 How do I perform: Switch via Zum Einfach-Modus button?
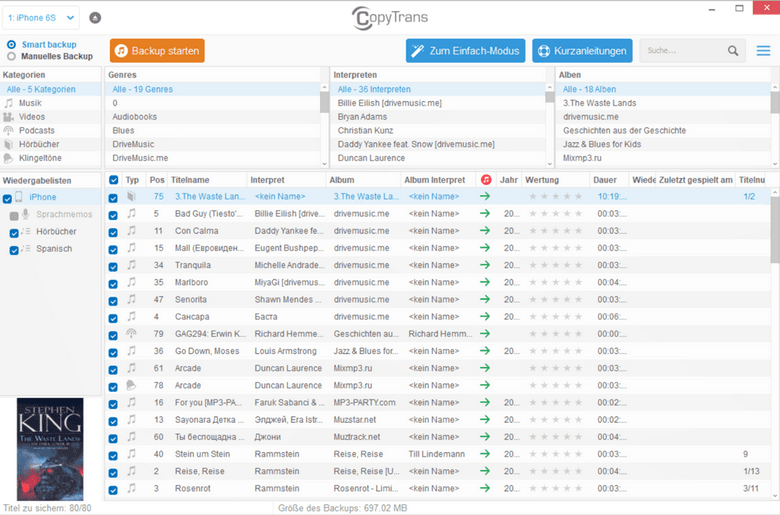click(465, 51)
